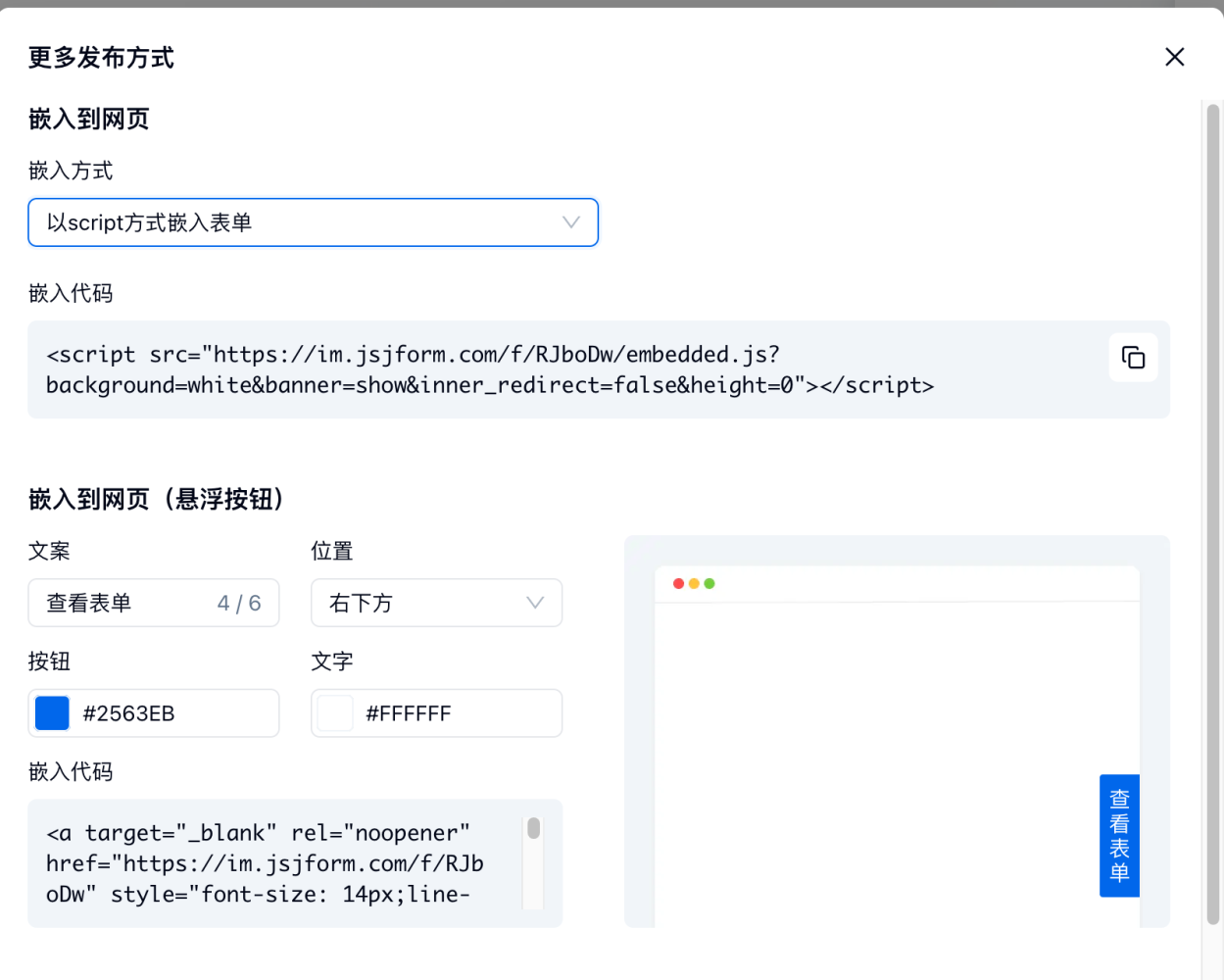The height and width of the screenshot is (980, 1224).
Task: Click the blue 查看表单 floating preview button
Action: 1119,836
